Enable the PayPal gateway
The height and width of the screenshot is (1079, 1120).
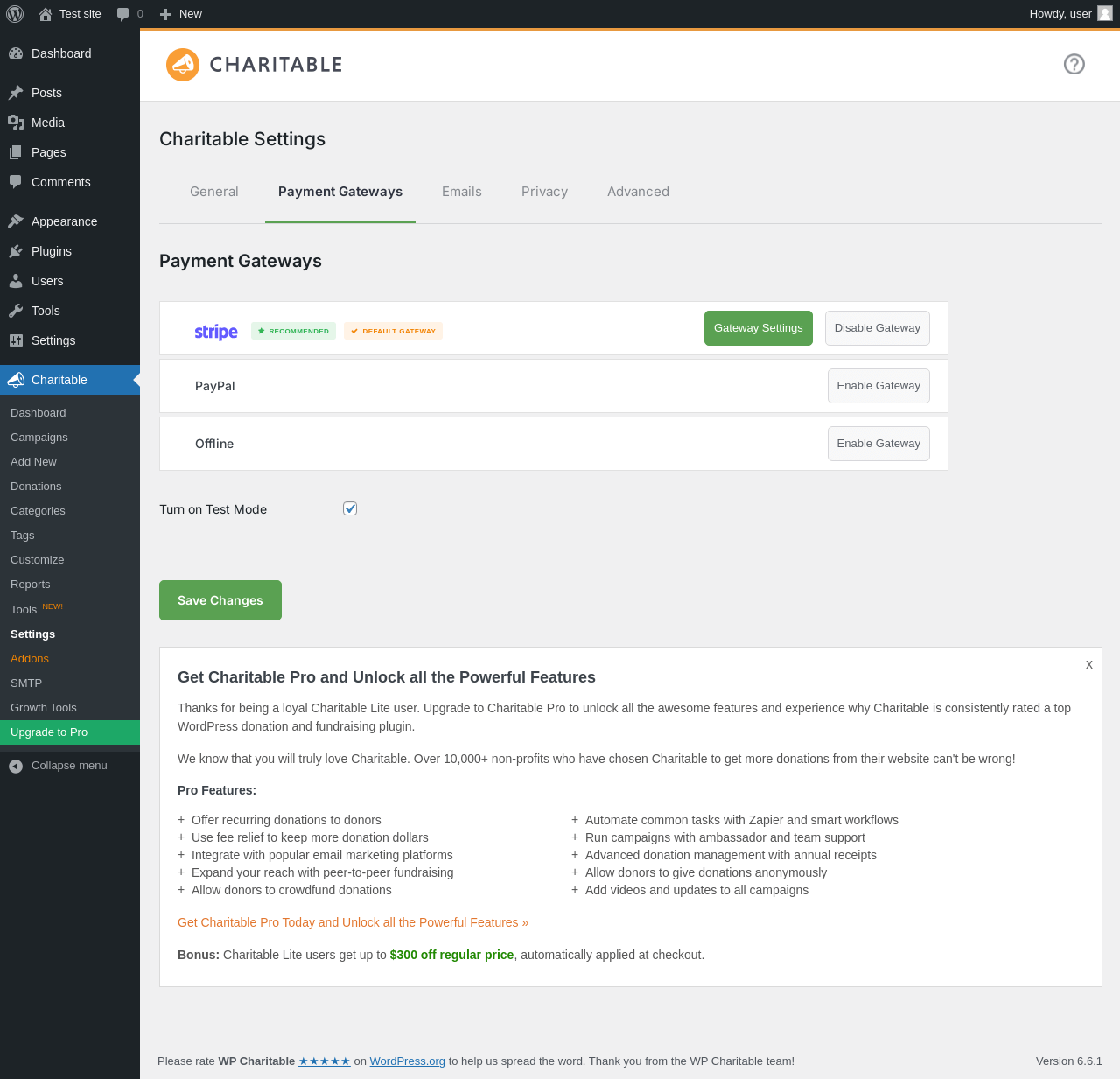878,386
